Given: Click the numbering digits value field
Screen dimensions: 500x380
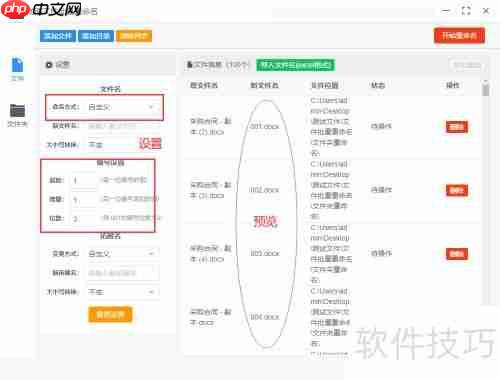Looking at the screenshot, I should [x=83, y=218].
